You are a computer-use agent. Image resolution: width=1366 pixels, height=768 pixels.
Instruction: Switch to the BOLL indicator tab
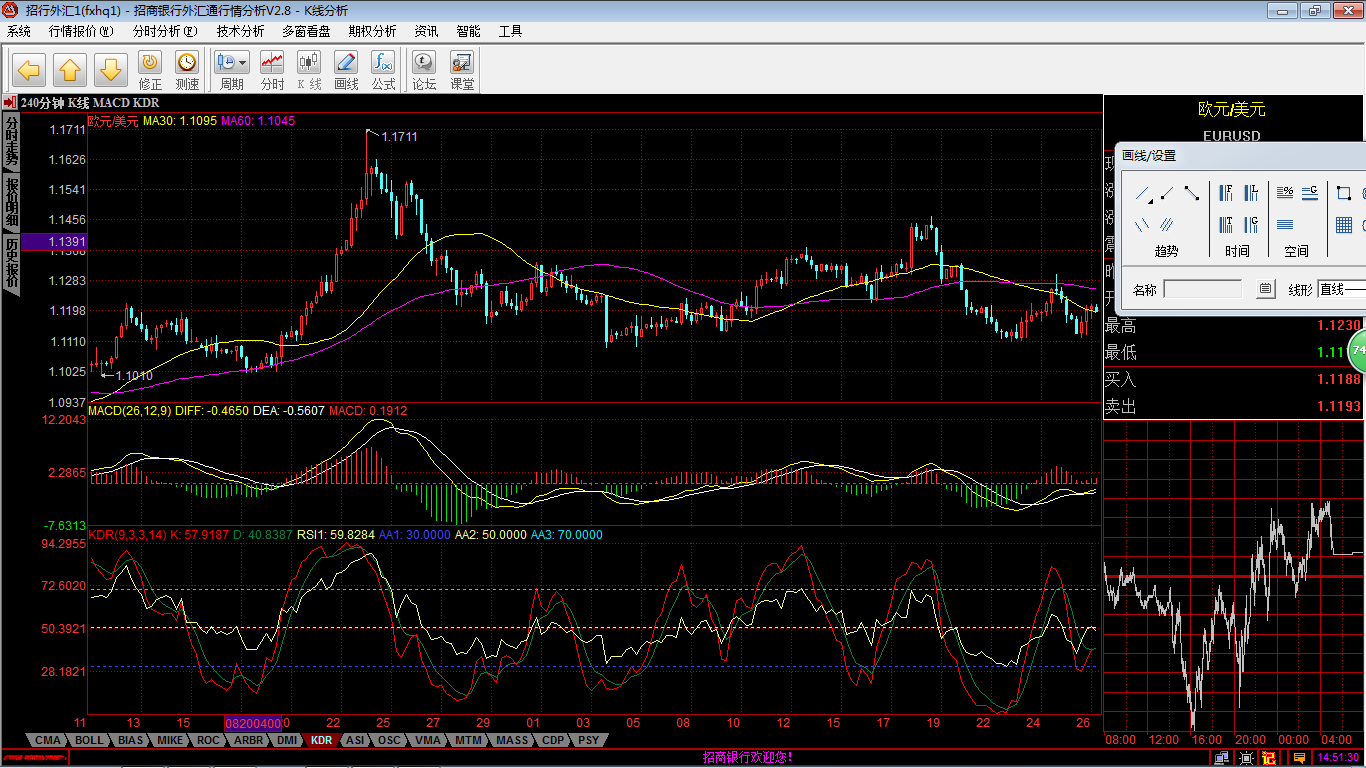coord(89,741)
